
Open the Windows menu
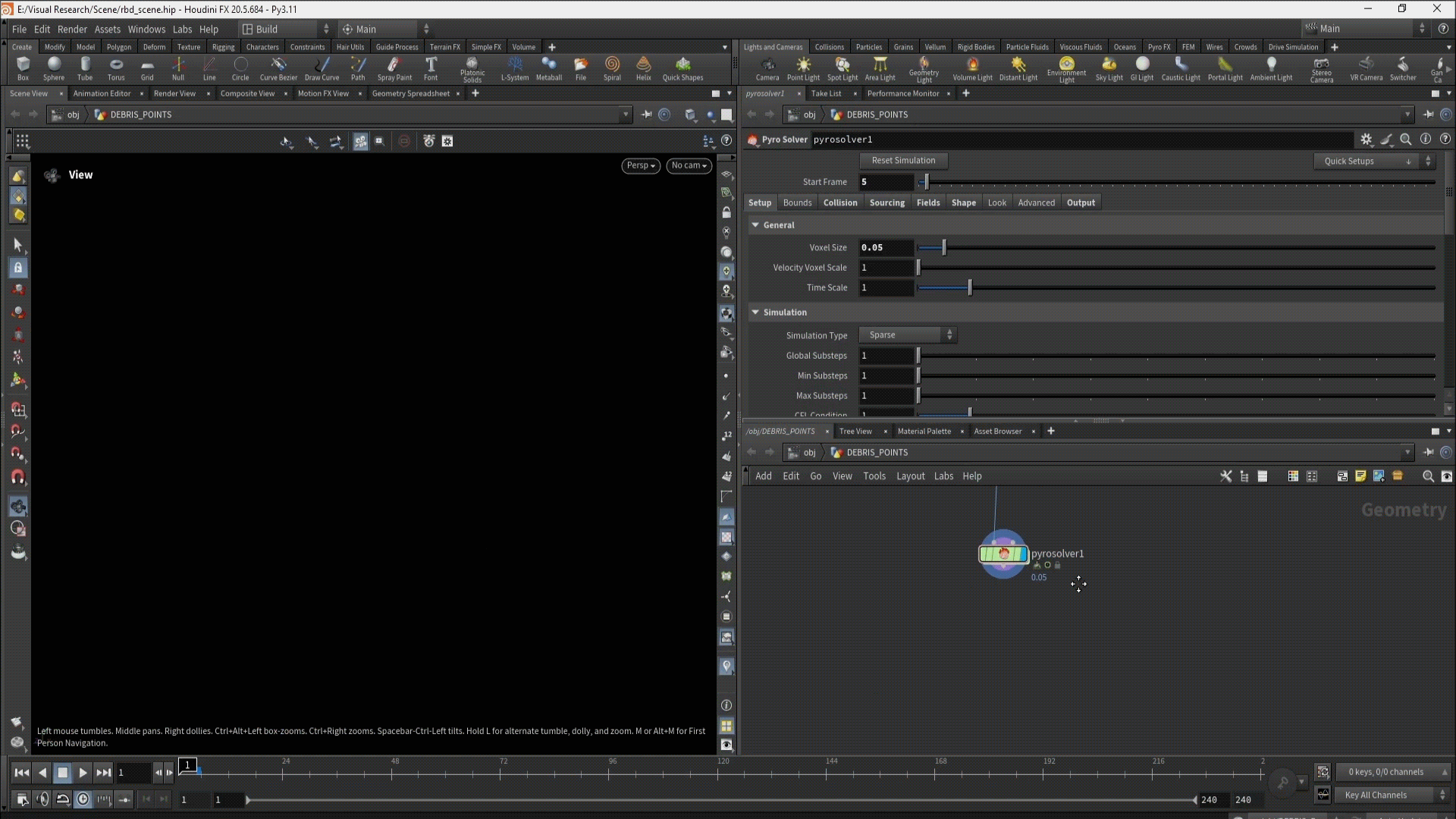146,29
